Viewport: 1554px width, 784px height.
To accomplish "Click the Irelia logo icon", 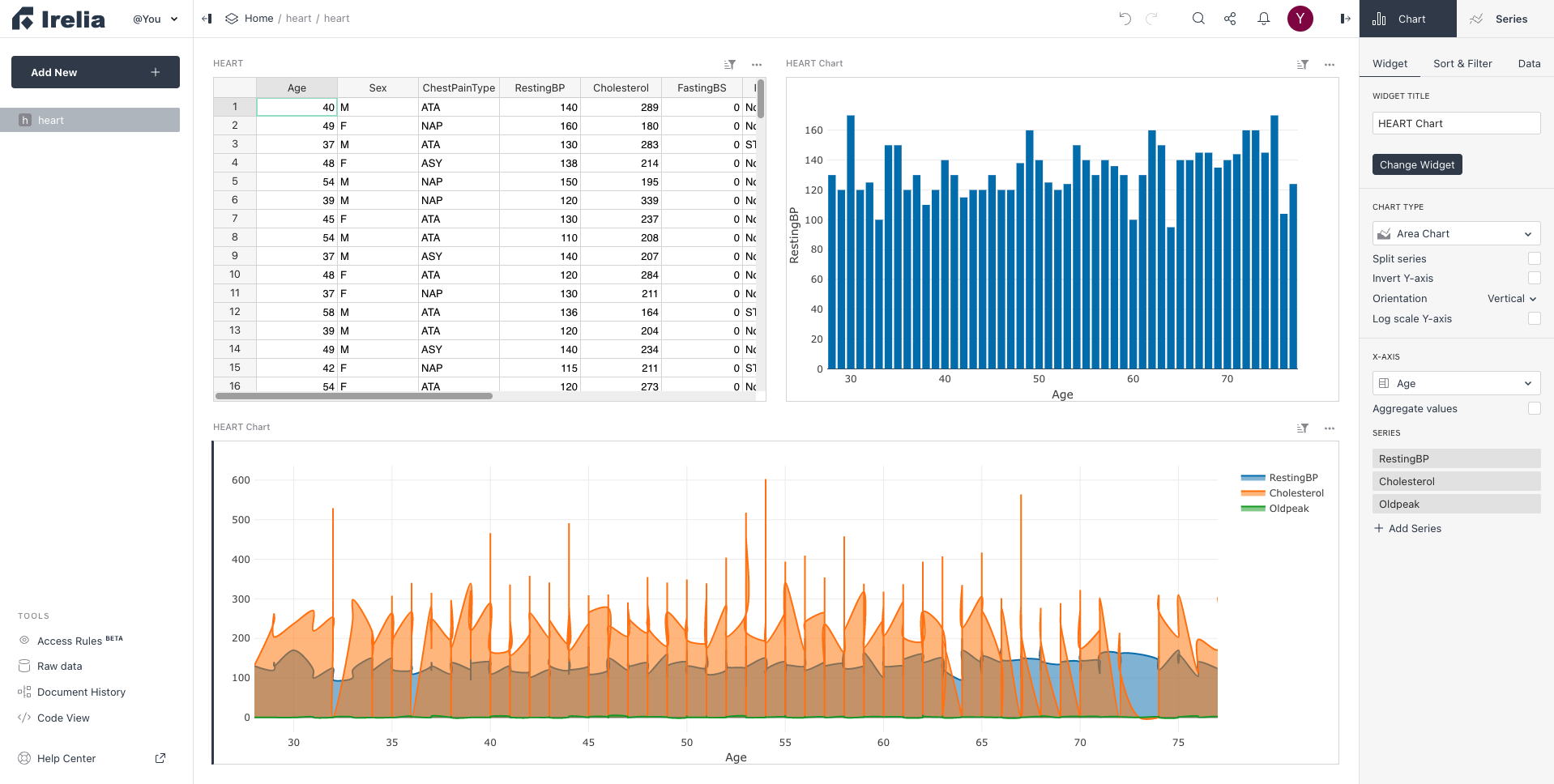I will [23, 19].
